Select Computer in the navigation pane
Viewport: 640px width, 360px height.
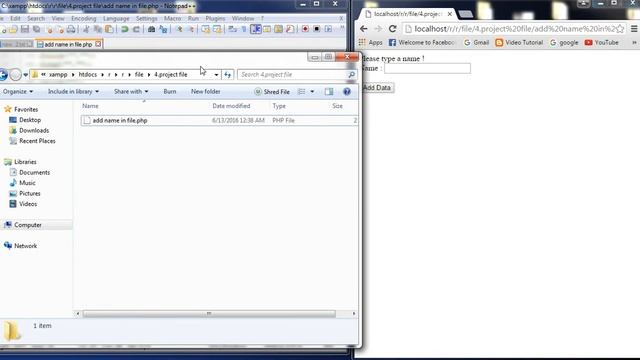[28, 225]
